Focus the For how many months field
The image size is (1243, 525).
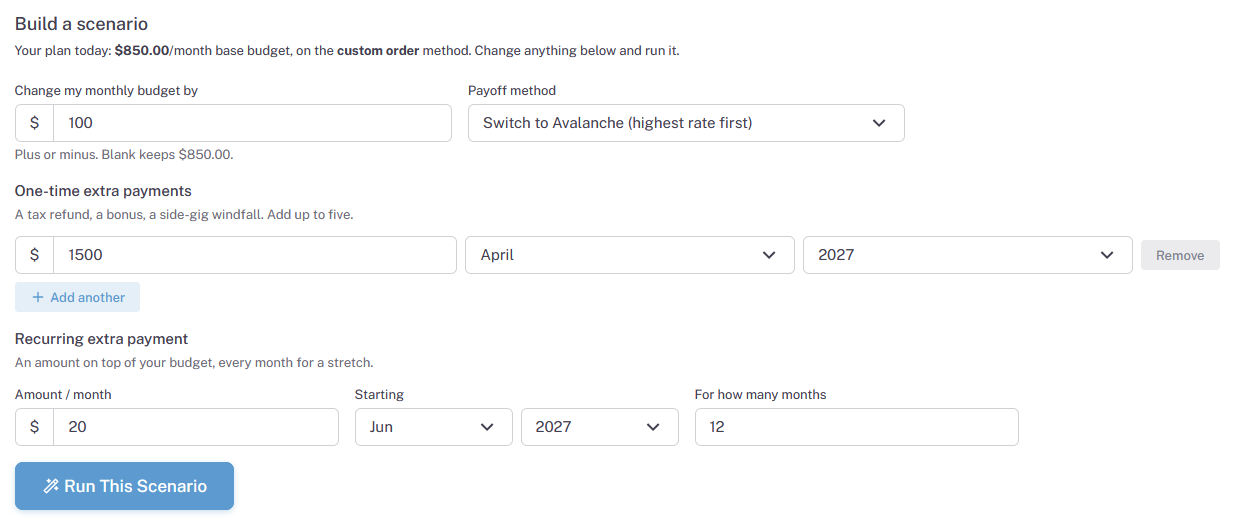[x=856, y=427]
